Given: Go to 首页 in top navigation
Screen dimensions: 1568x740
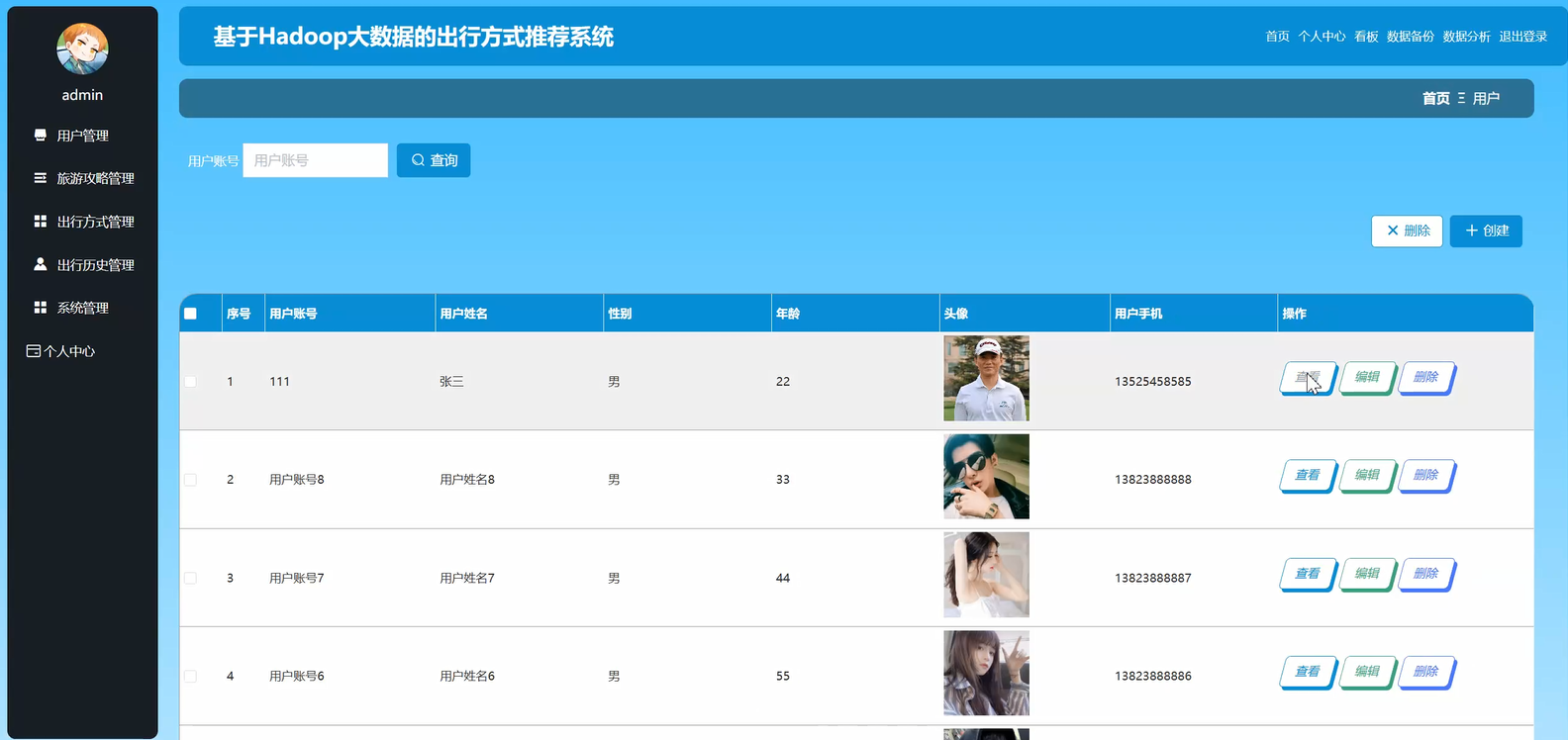Looking at the screenshot, I should coord(1277,37).
